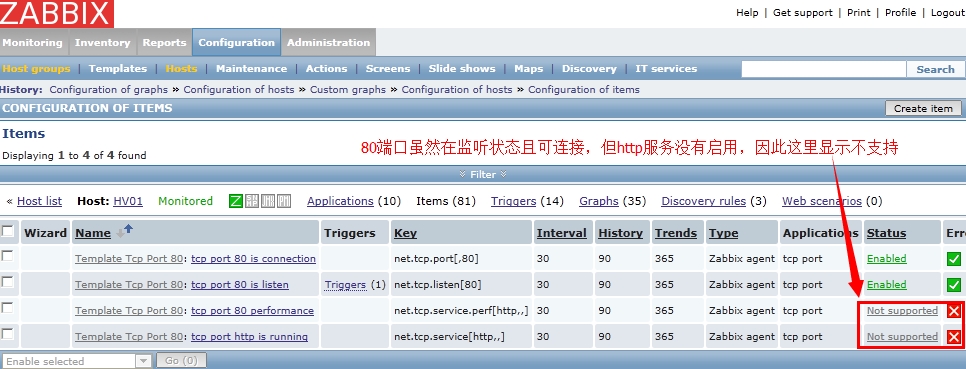Click the ZABBIX logo

click(56, 13)
